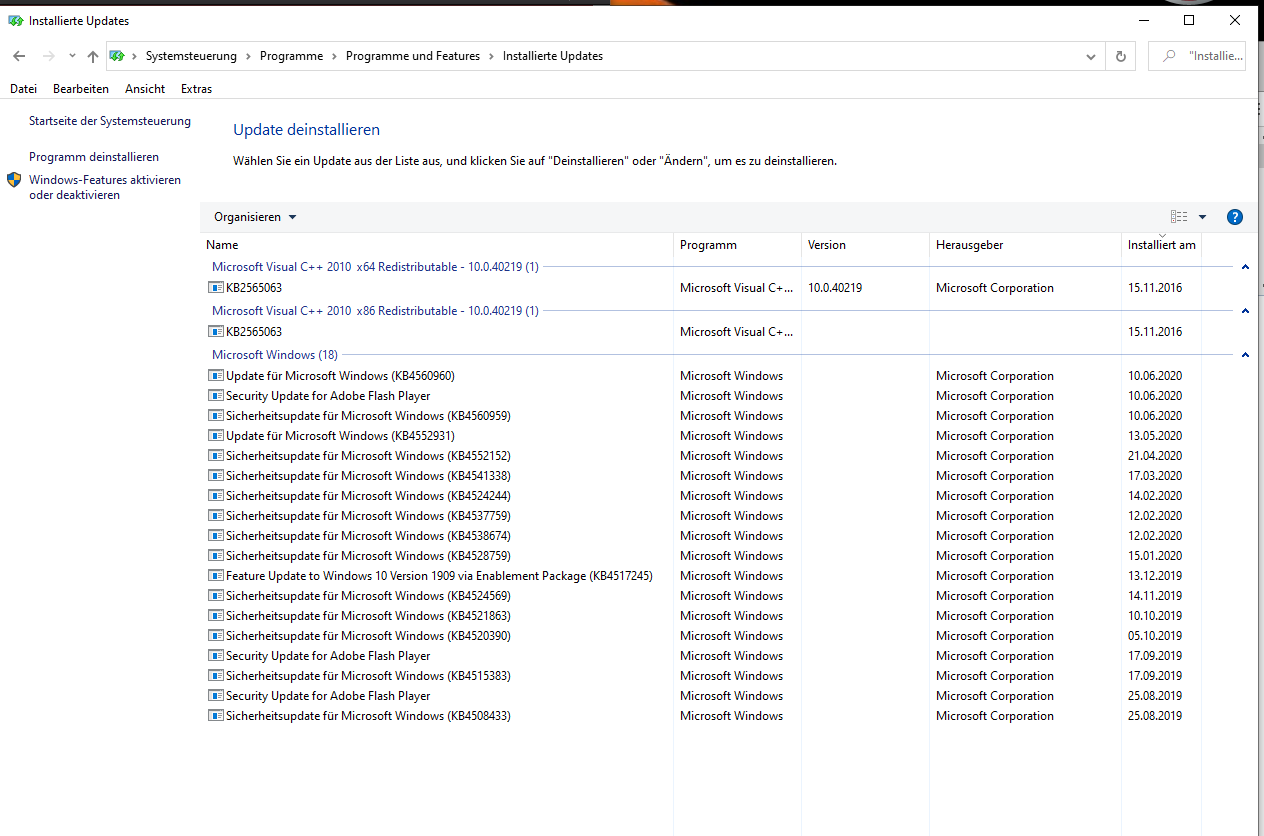Click the date 13.12.2019 cell
The height and width of the screenshot is (836, 1264).
tap(1155, 576)
